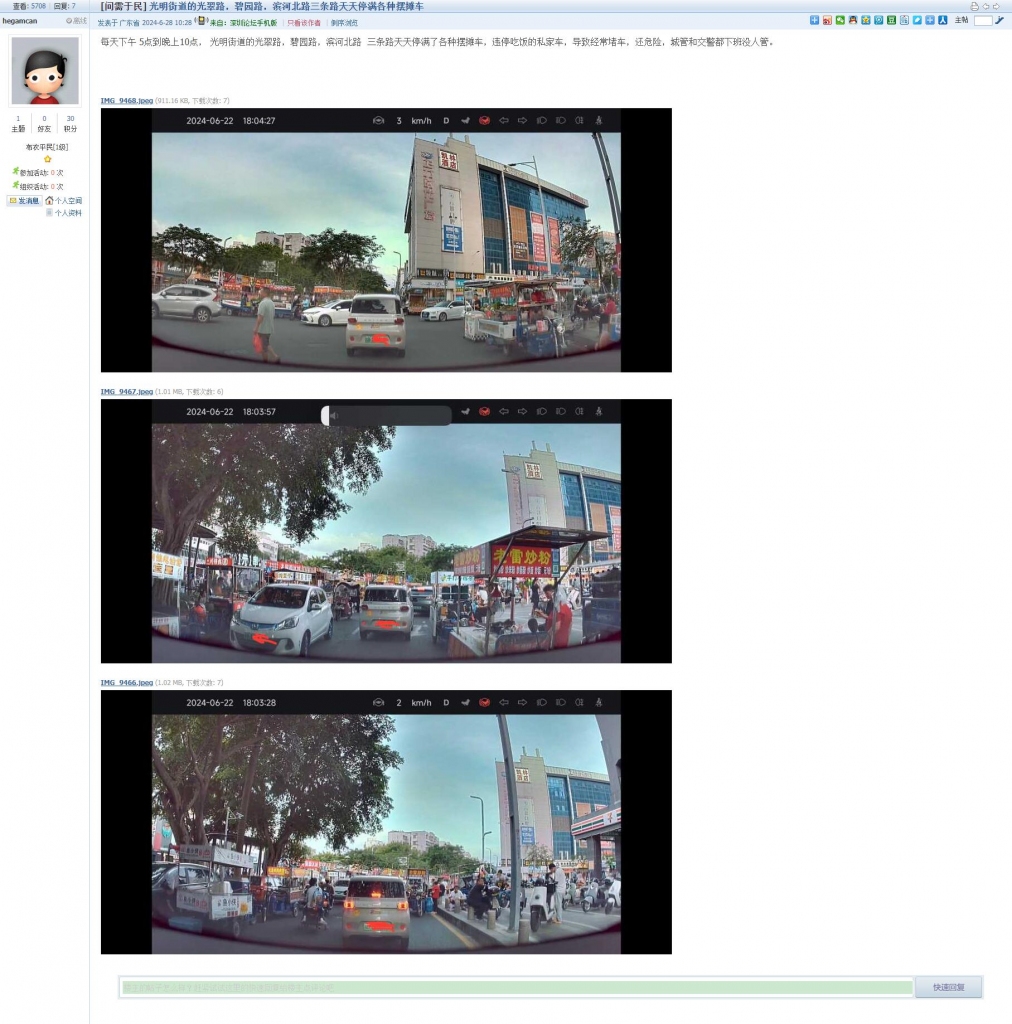This screenshot has width=1012, height=1024.
Task: Click the floor jump arrow icon
Action: (999, 20)
